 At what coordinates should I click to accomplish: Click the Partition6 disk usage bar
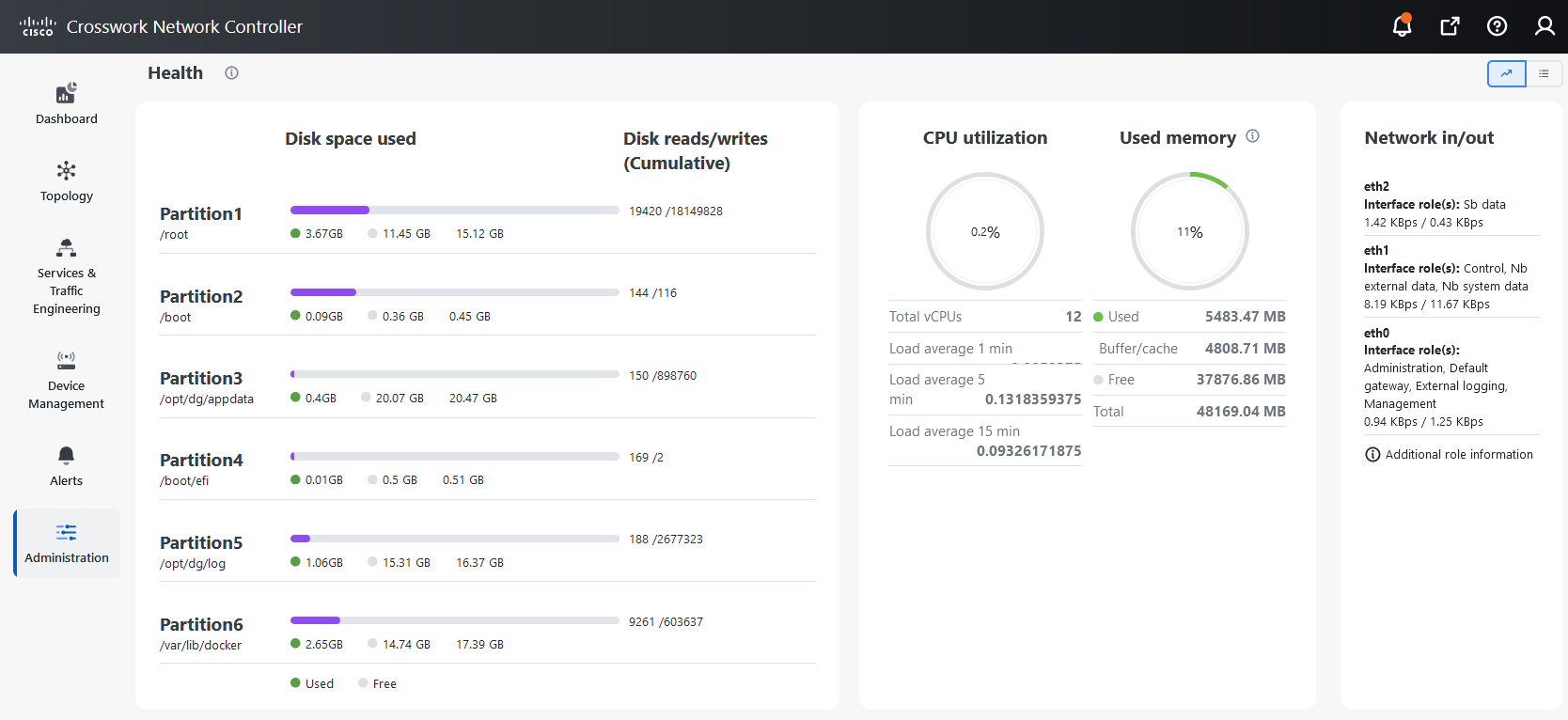[455, 620]
